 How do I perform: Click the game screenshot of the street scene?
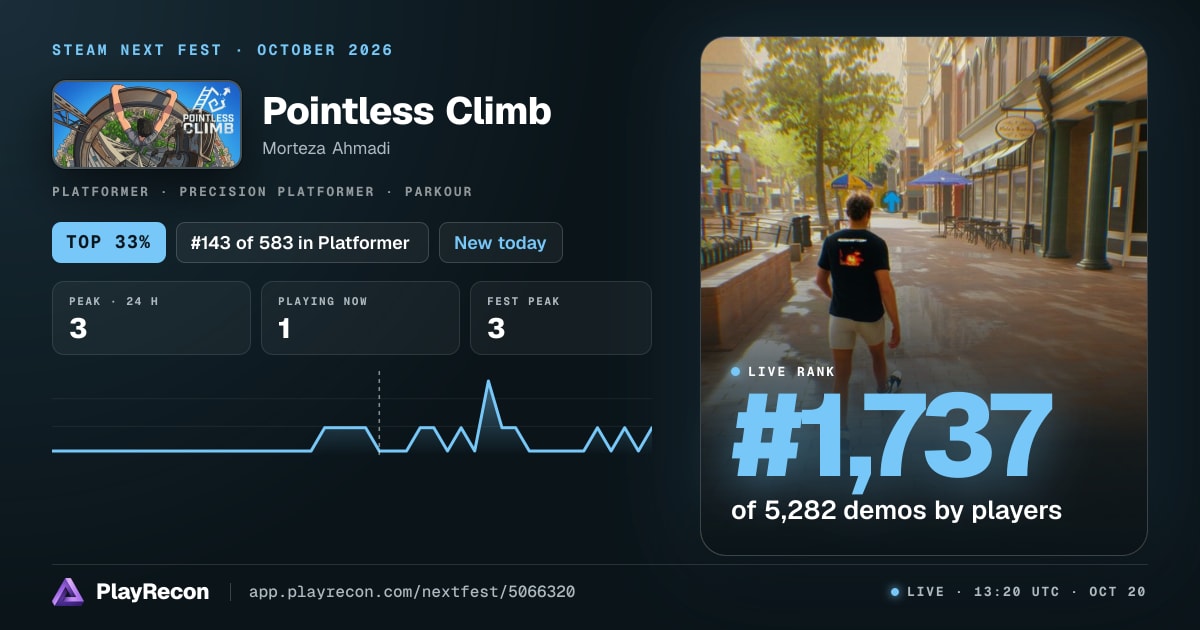coord(923,295)
